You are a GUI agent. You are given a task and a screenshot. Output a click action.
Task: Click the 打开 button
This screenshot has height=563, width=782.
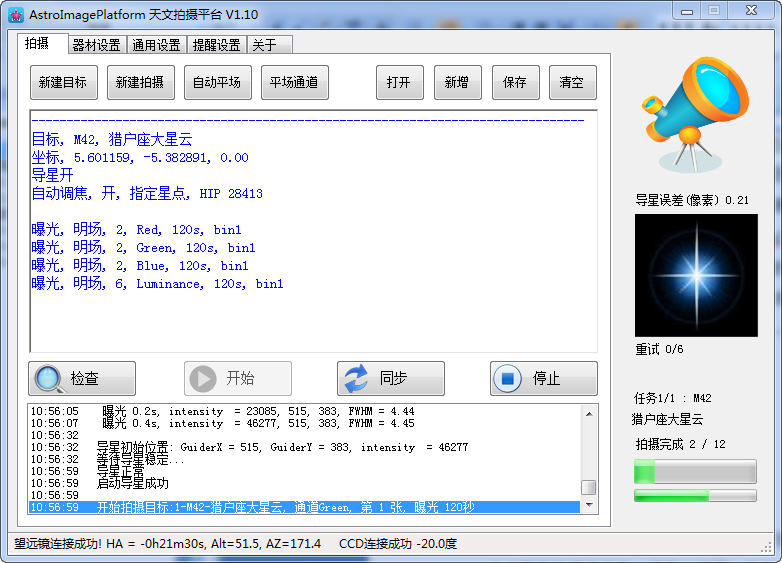coord(399,83)
